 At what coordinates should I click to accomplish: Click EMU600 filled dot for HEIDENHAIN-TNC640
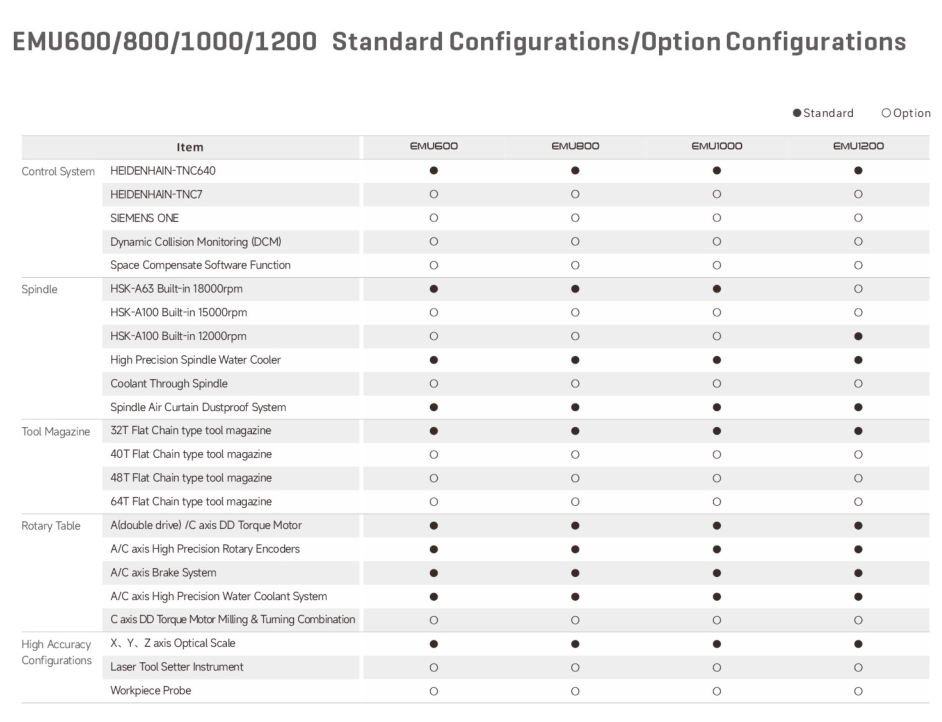434,171
